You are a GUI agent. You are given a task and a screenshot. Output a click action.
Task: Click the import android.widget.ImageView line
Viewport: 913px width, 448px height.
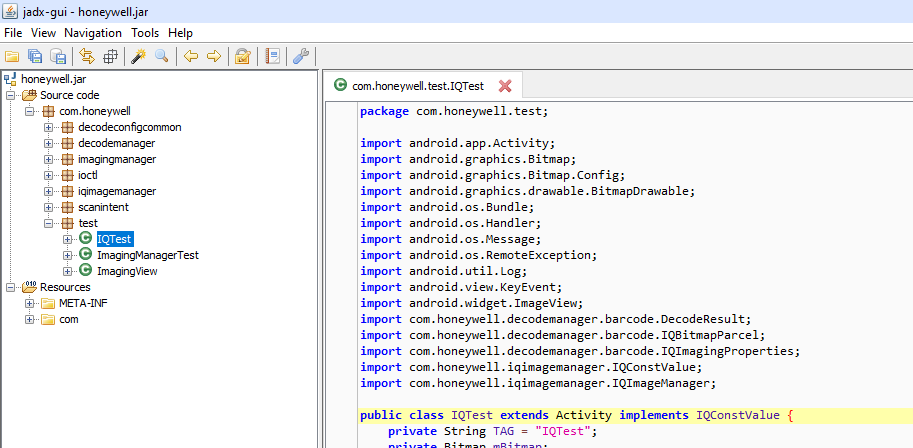pos(472,304)
